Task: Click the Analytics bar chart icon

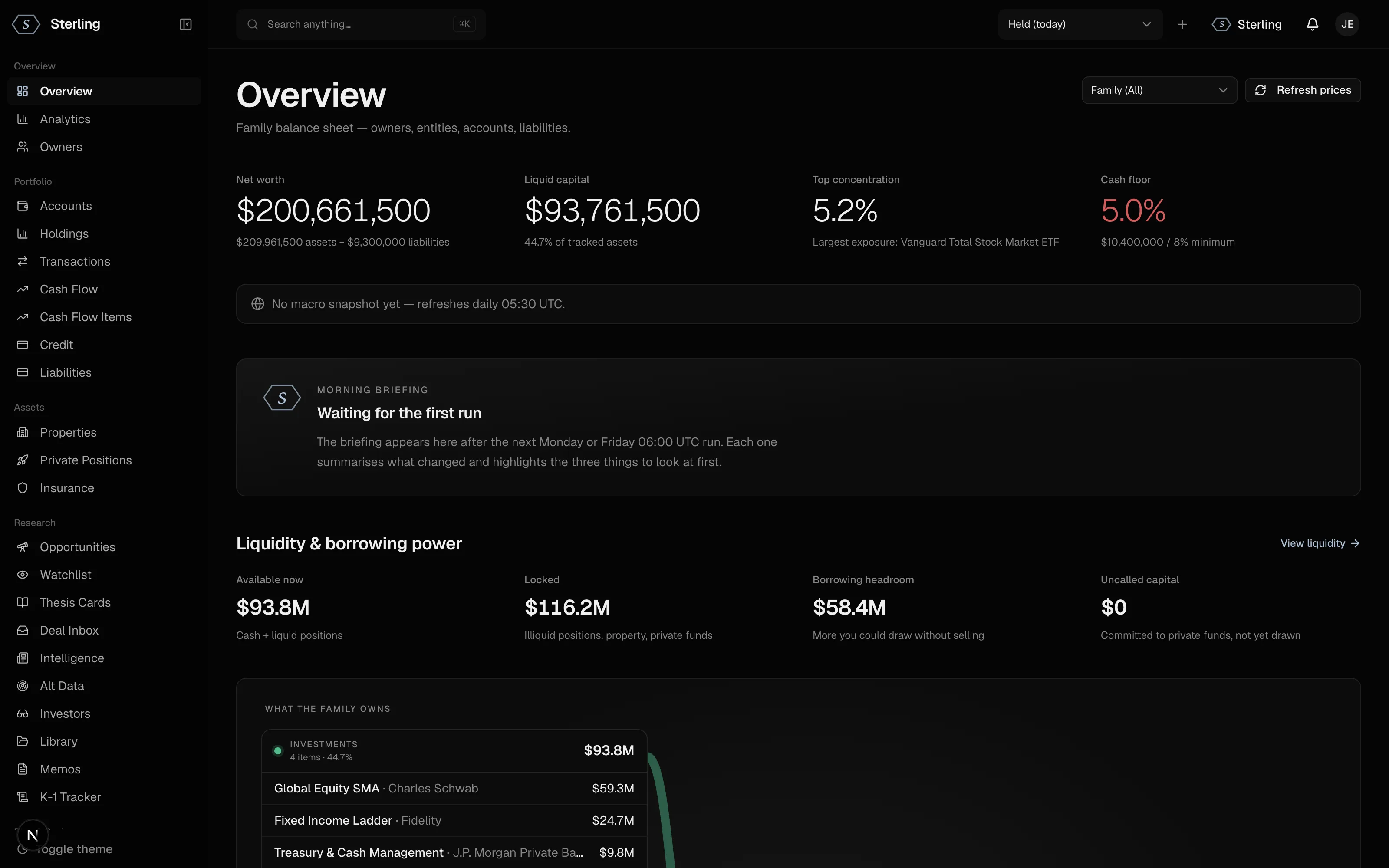Action: tap(23, 119)
